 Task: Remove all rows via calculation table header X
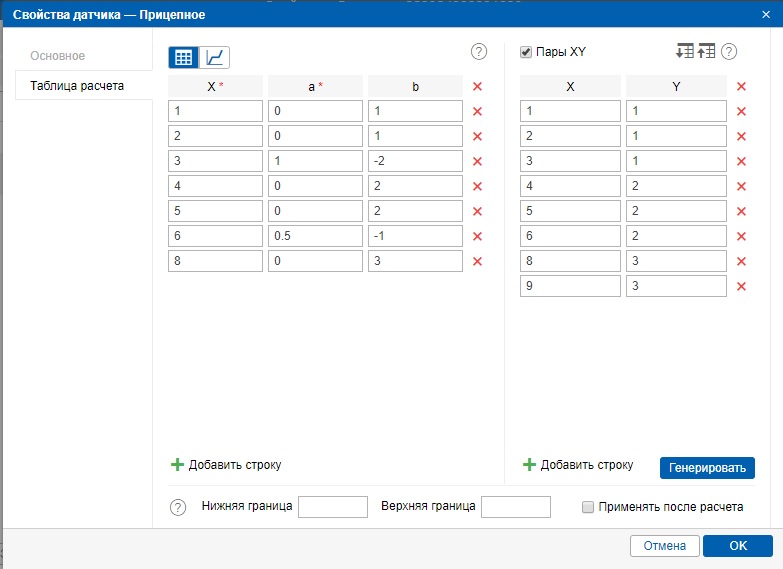(477, 87)
